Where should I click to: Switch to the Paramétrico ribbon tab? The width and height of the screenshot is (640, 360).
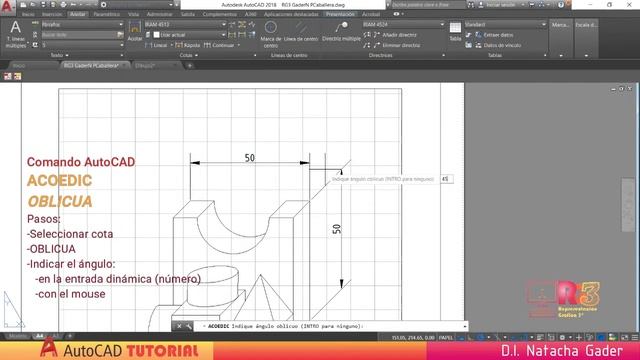(107, 14)
